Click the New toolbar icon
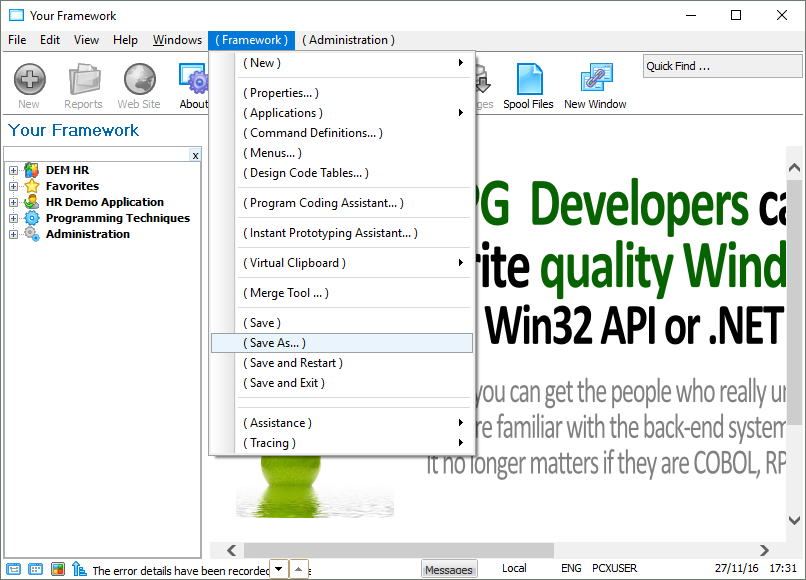806x580 pixels. click(29, 80)
